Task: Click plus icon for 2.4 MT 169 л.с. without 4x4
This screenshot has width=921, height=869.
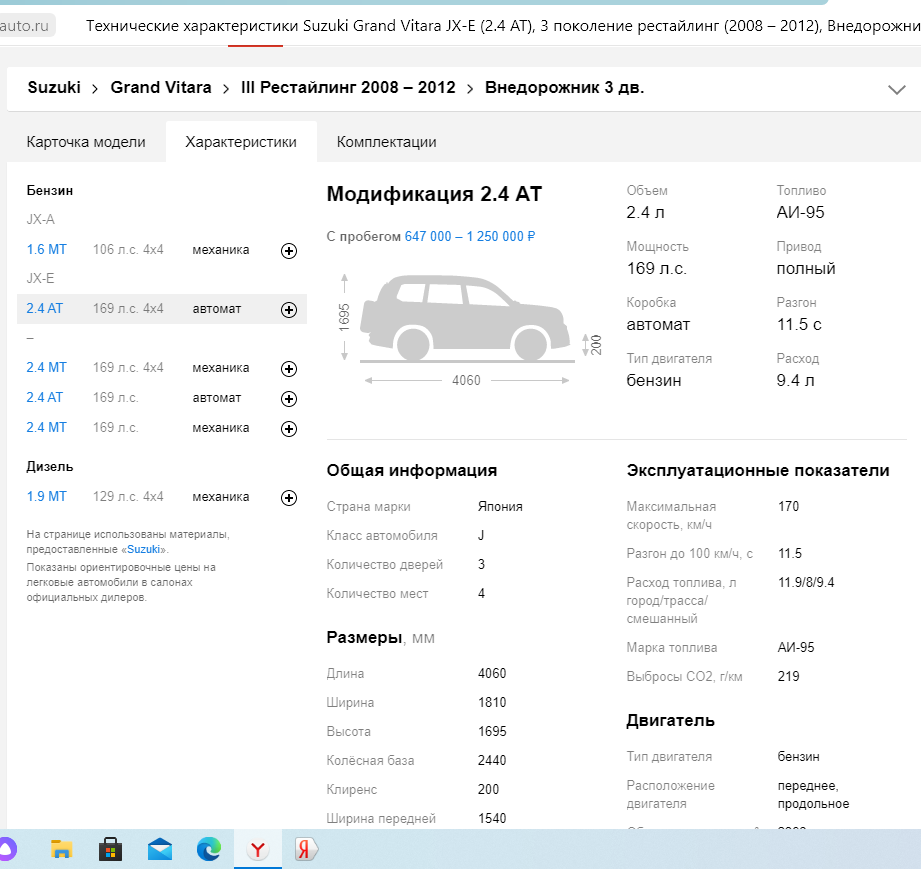Action: pyautogui.click(x=288, y=429)
